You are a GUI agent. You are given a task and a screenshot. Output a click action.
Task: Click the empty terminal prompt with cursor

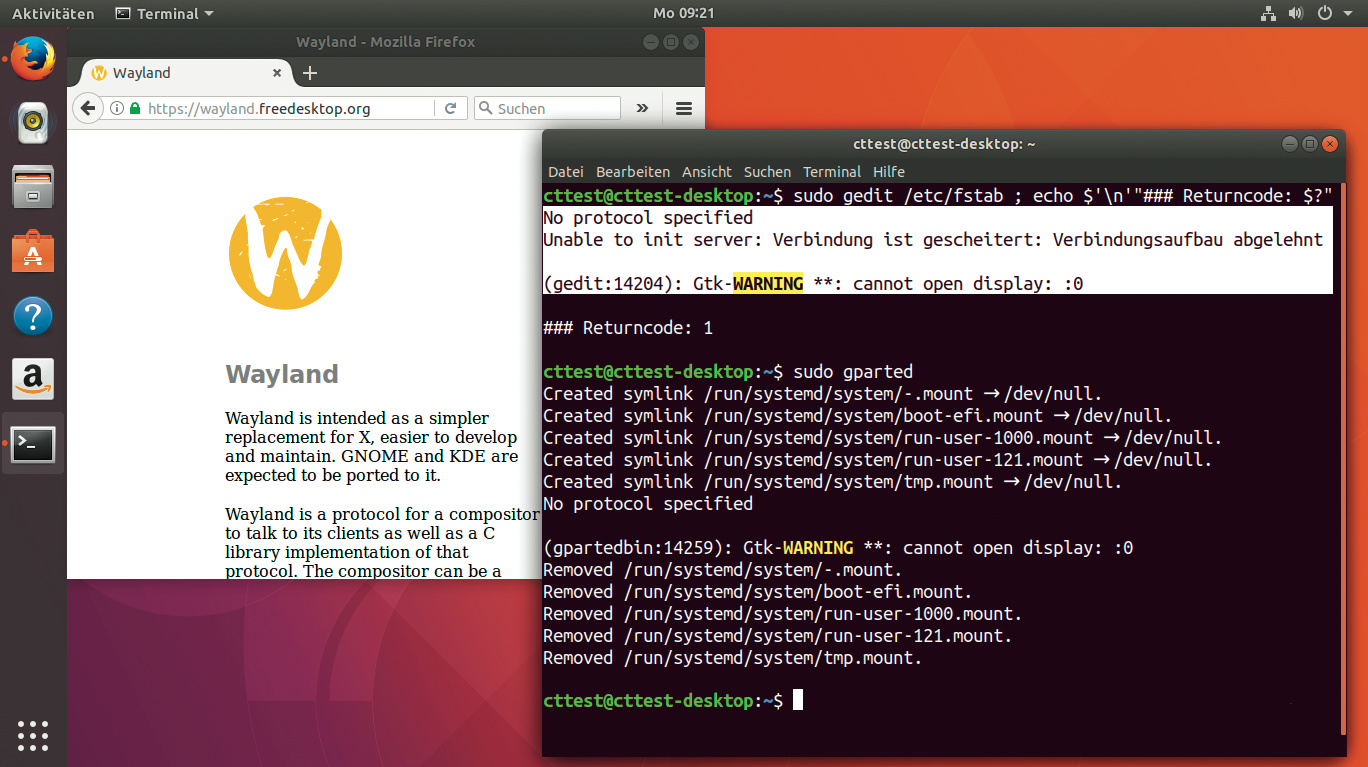point(673,701)
